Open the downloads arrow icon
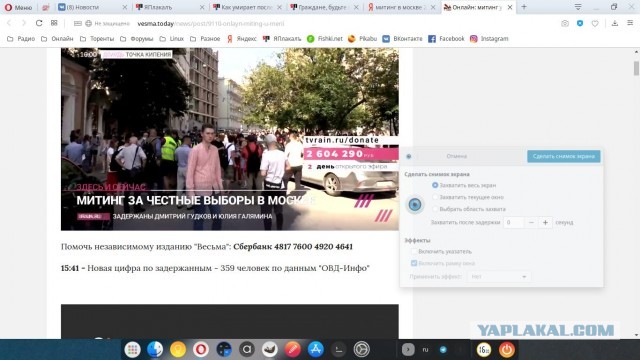The height and width of the screenshot is (360, 640). click(615, 23)
